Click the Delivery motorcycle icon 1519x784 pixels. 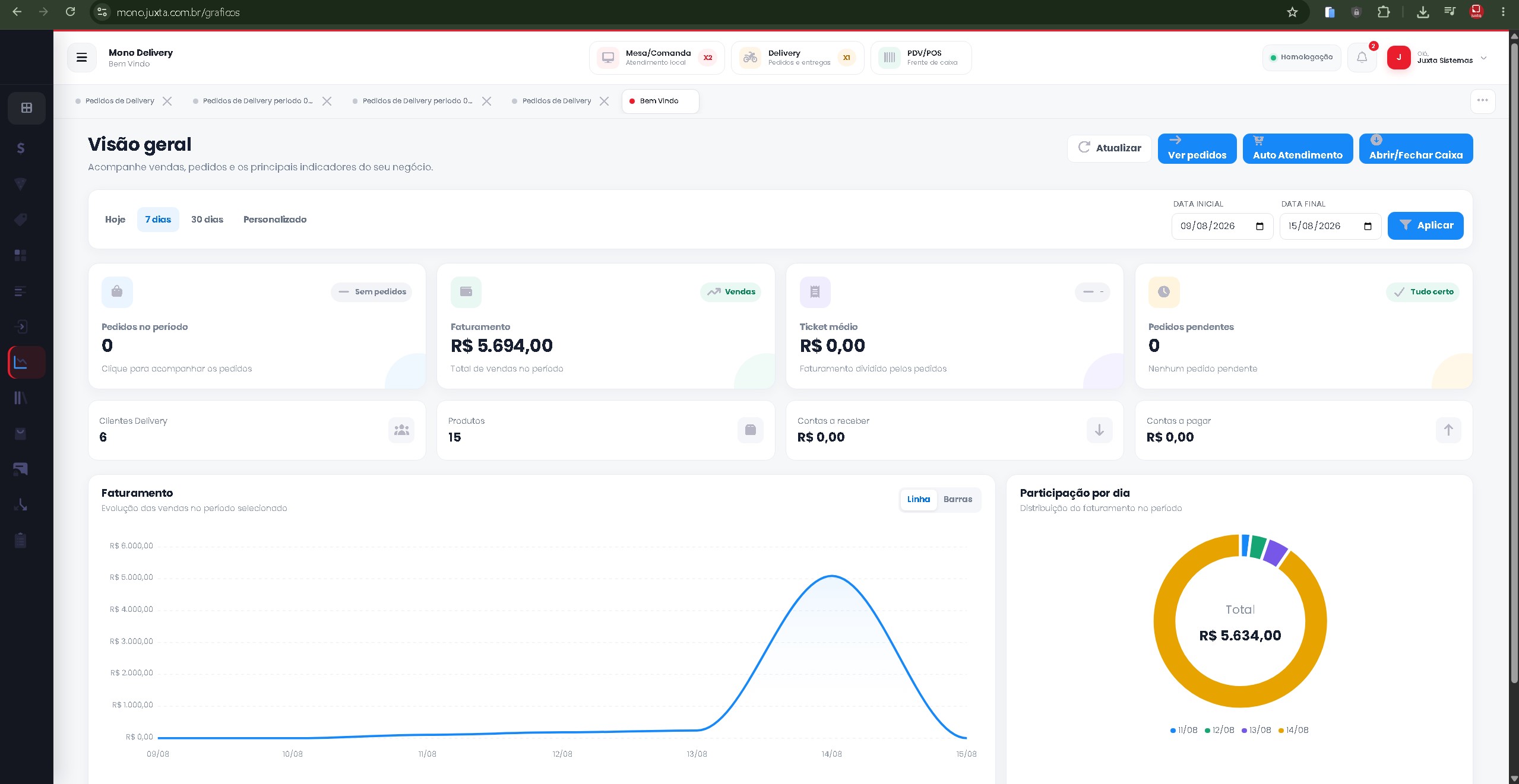click(x=751, y=58)
